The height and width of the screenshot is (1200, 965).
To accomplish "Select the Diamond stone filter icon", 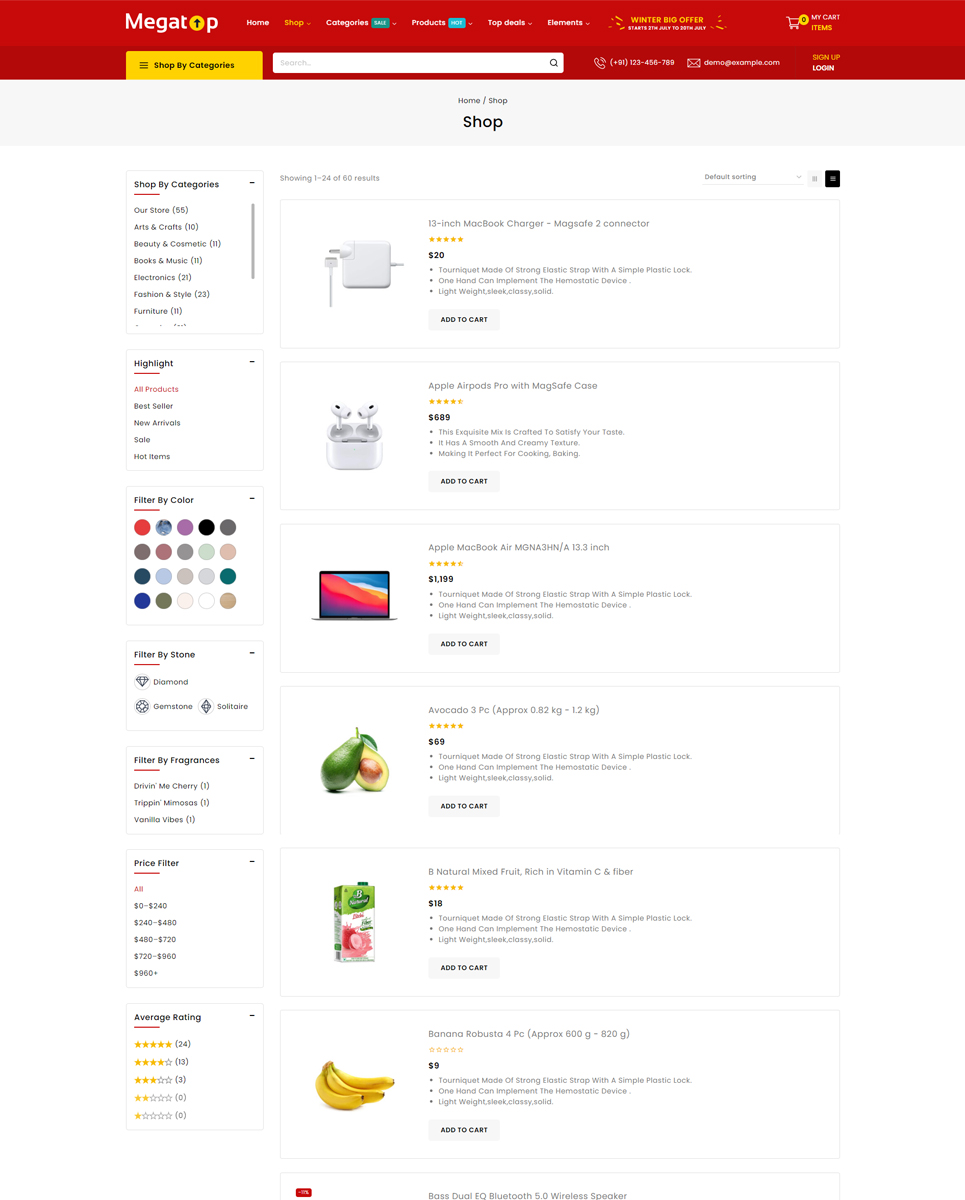I will 142,682.
